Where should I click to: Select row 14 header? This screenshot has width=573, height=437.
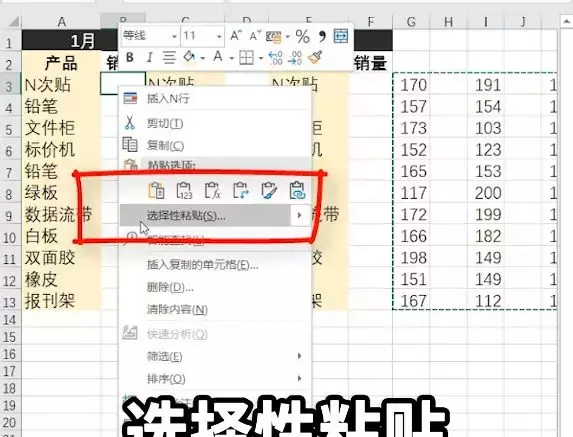tap(10, 320)
